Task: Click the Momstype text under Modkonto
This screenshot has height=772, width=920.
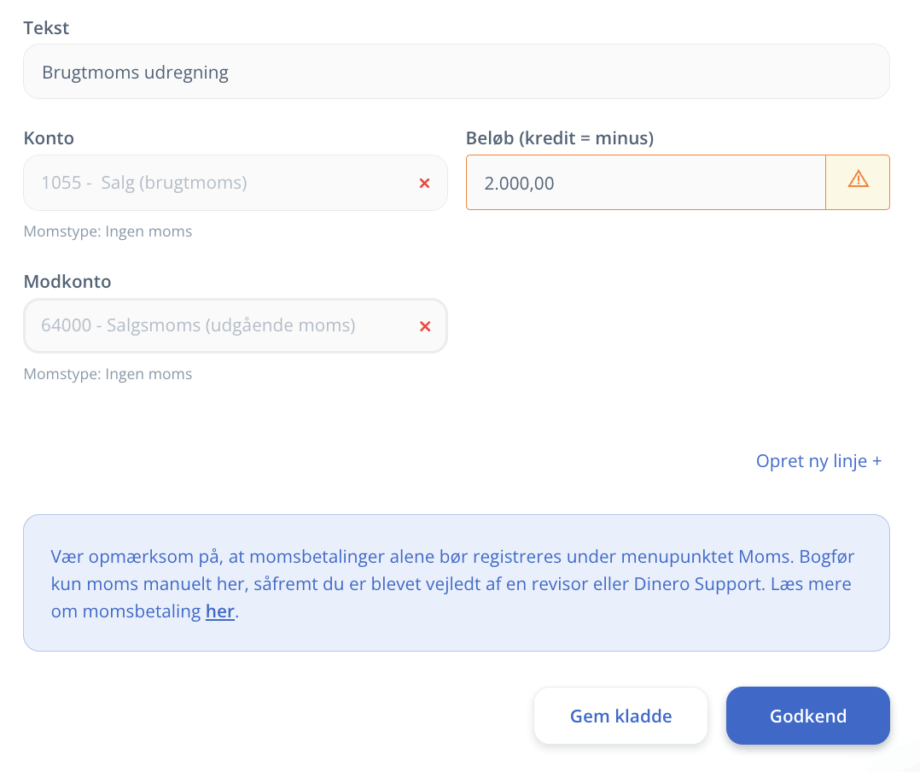Action: pos(107,375)
